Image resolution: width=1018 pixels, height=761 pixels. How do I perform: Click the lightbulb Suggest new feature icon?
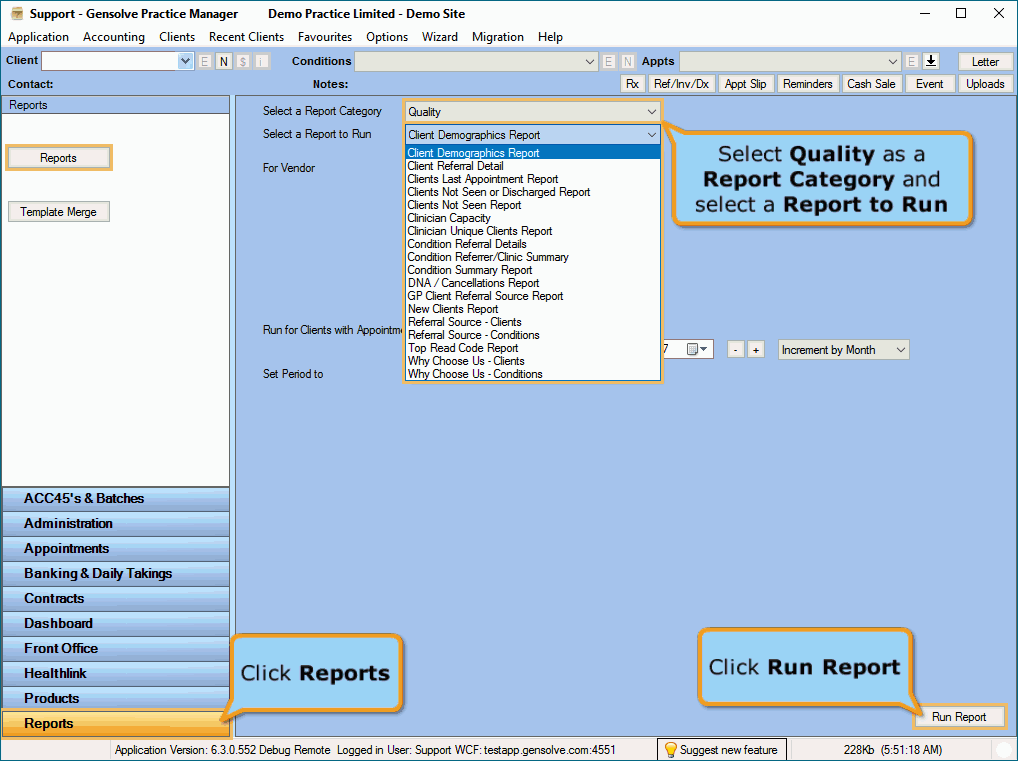[671, 750]
